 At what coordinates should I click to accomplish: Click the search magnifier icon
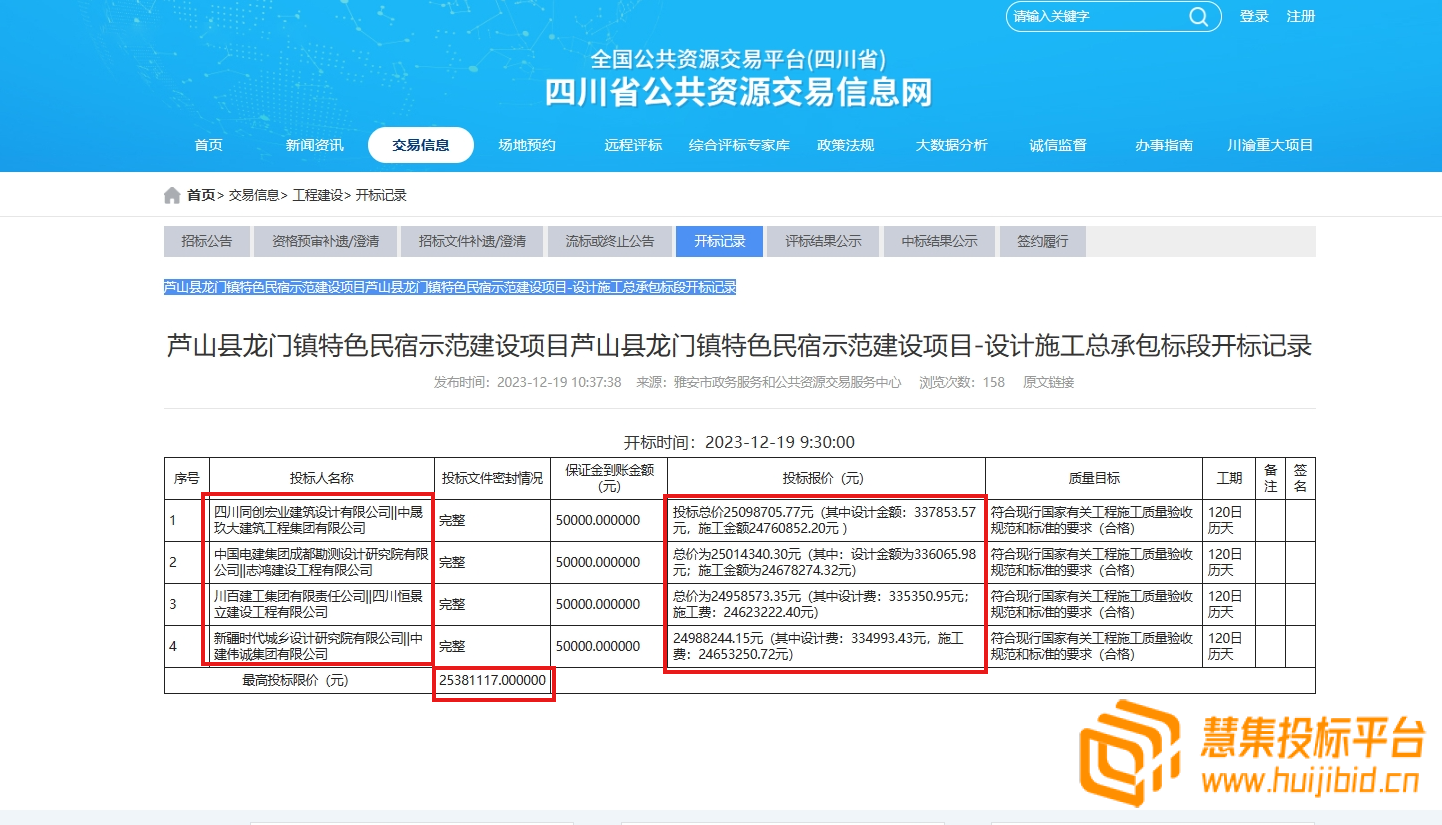point(1198,16)
